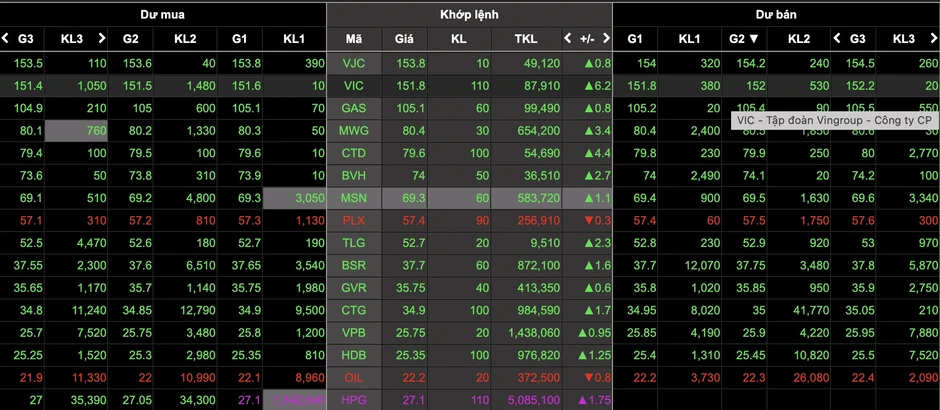Open the CTD stock symbol
Image resolution: width=940 pixels, height=410 pixels.
tap(354, 153)
